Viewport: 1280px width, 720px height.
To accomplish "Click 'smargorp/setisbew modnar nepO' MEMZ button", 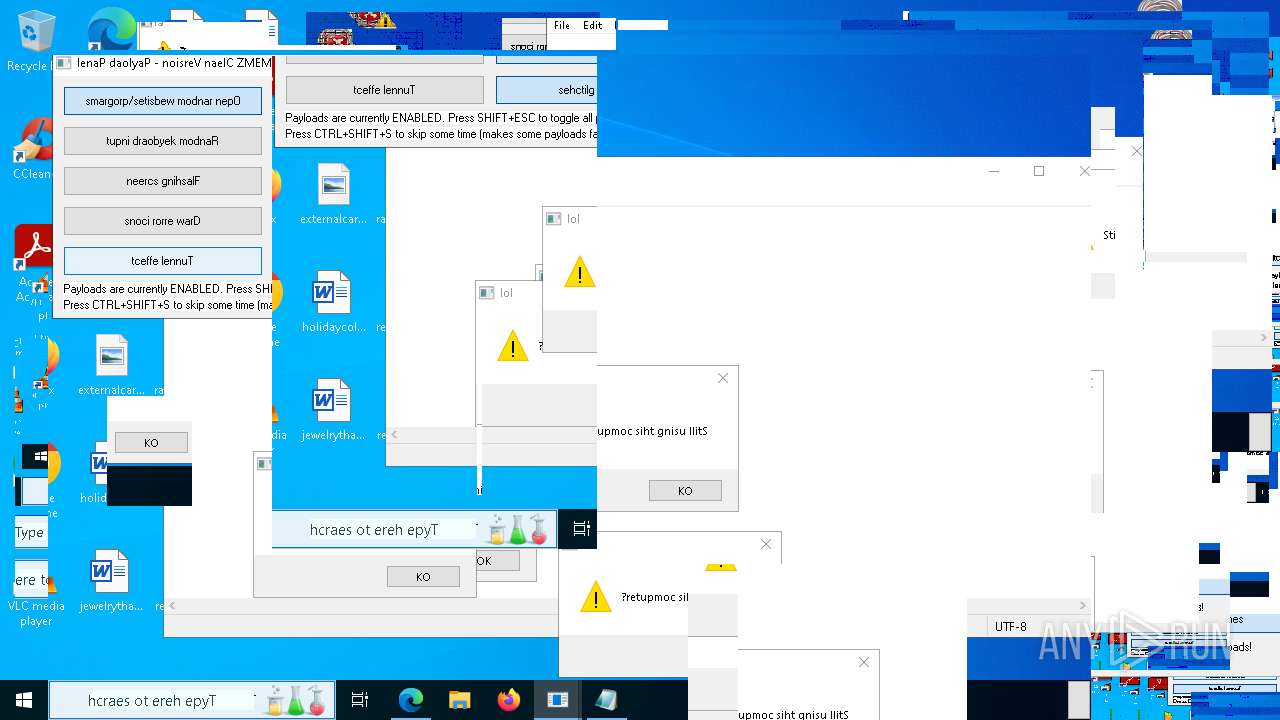I will point(163,101).
